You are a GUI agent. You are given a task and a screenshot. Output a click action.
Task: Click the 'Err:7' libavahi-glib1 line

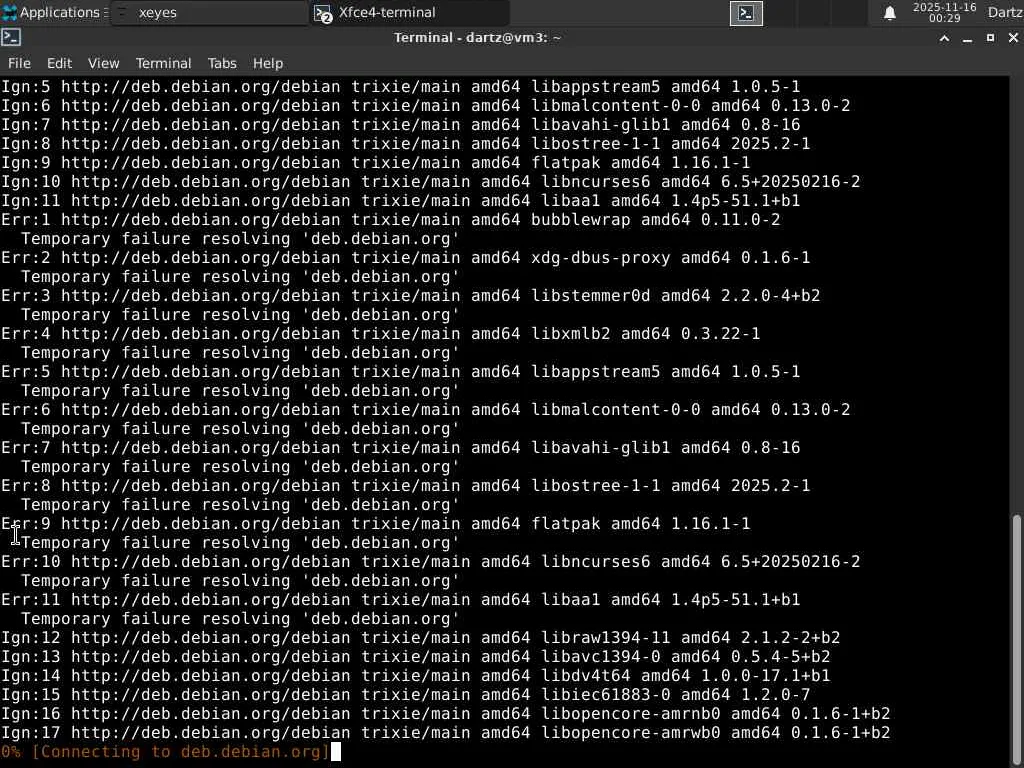point(400,447)
